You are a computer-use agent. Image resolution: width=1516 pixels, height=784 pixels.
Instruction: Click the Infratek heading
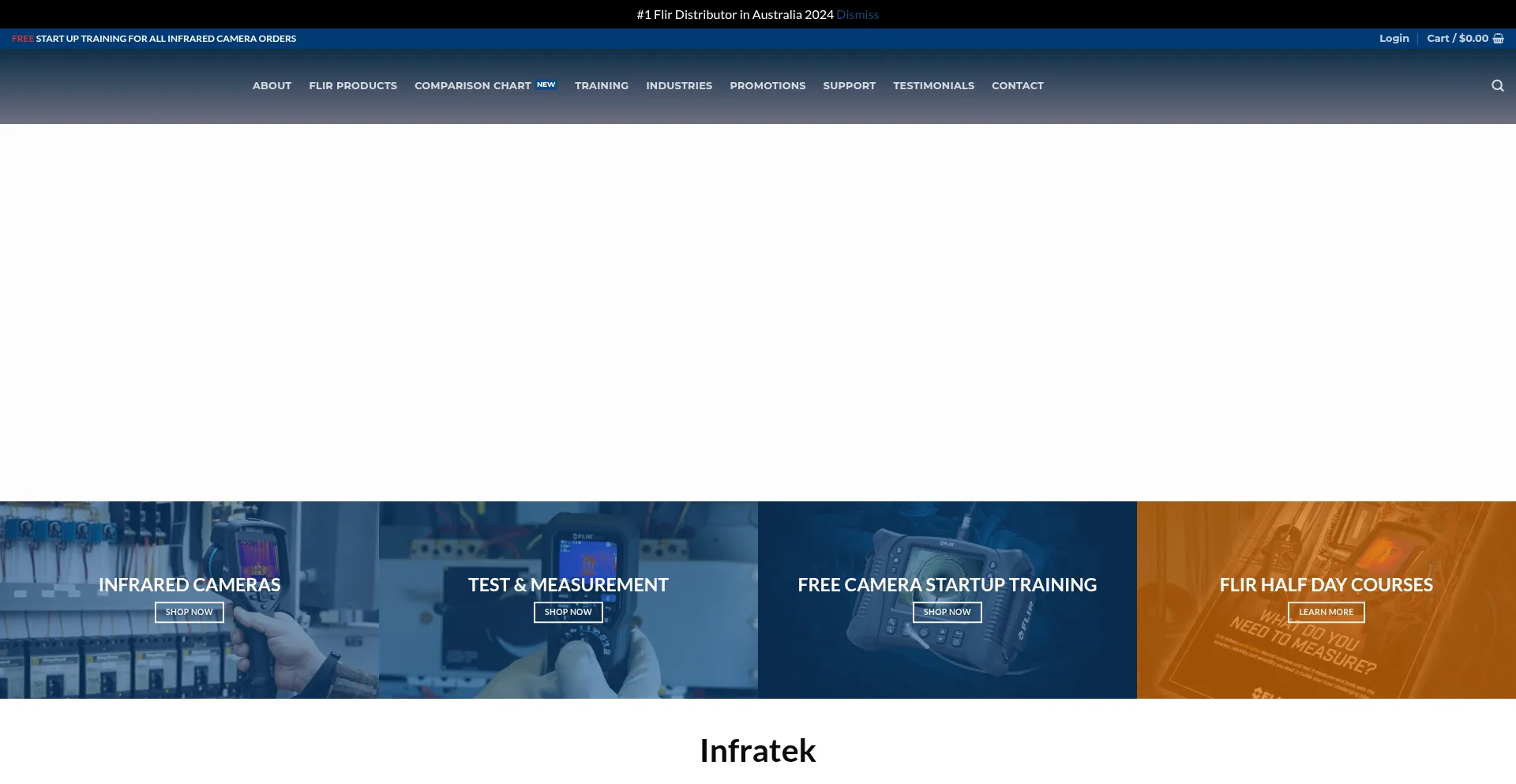[x=757, y=750]
